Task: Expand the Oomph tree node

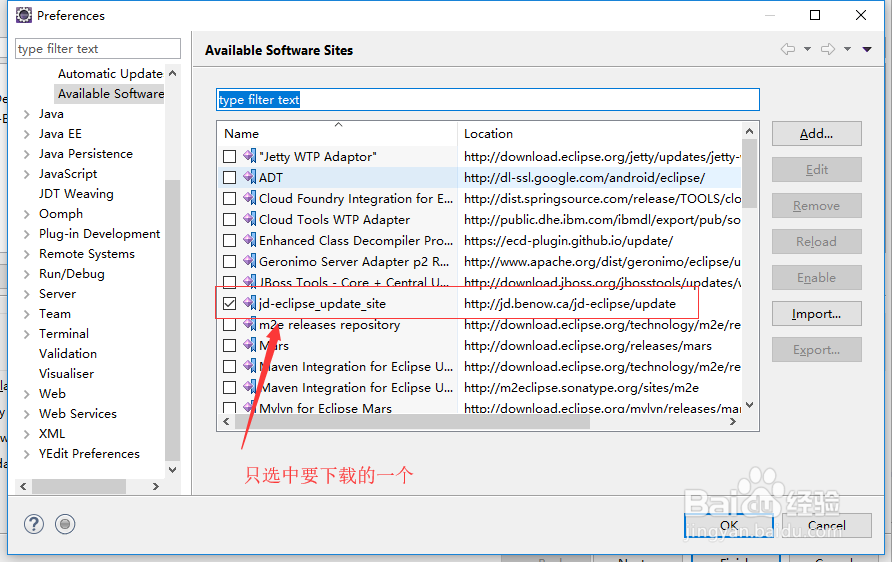Action: click(26, 214)
